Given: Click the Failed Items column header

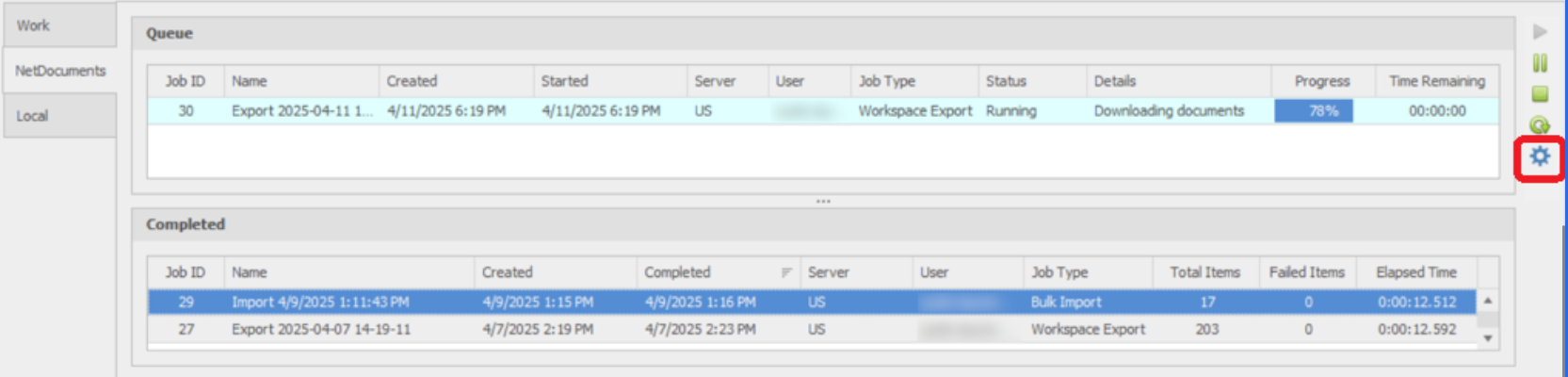Looking at the screenshot, I should (1308, 272).
